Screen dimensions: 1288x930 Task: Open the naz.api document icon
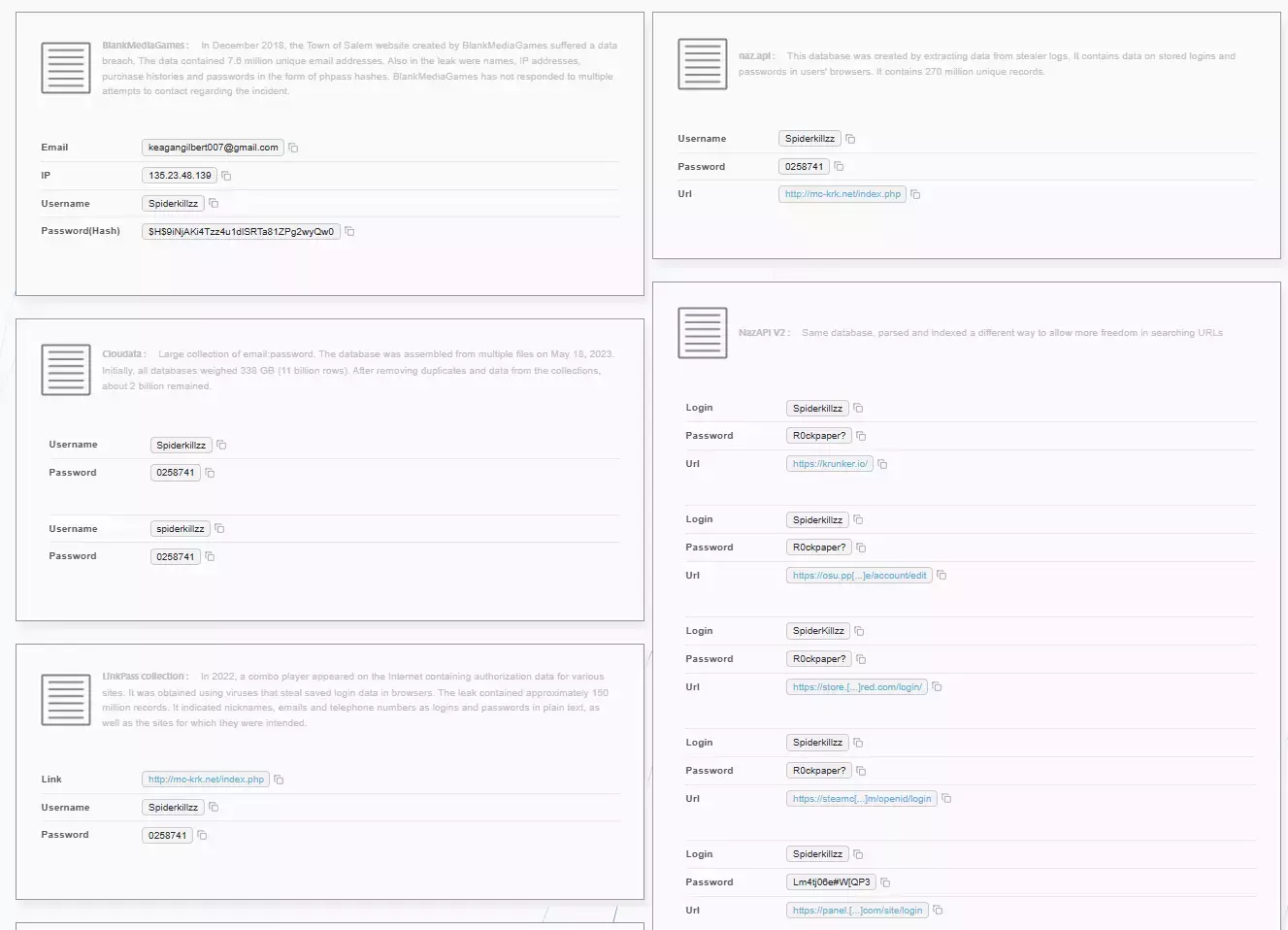coord(703,64)
